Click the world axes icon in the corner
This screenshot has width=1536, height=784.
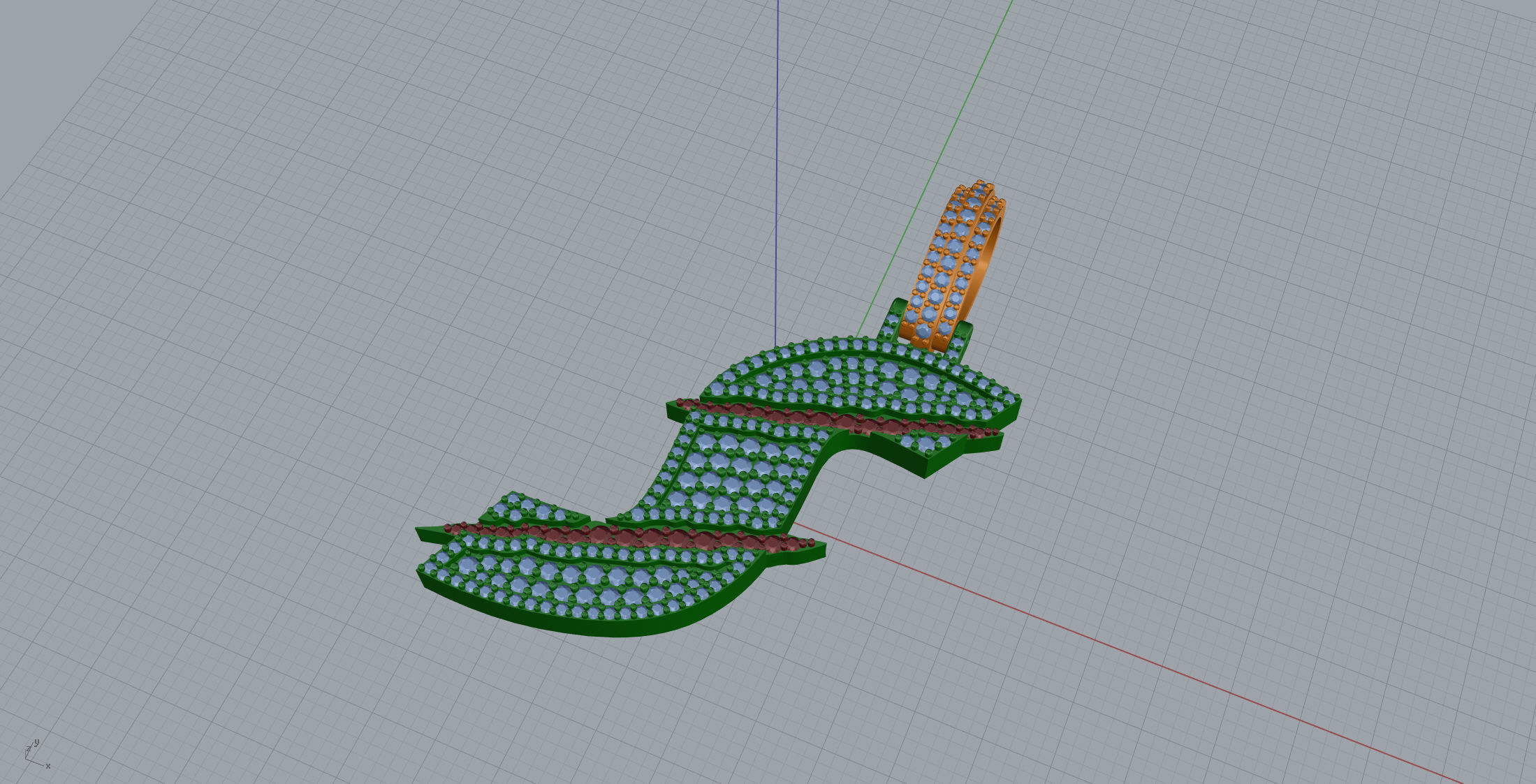point(38,755)
